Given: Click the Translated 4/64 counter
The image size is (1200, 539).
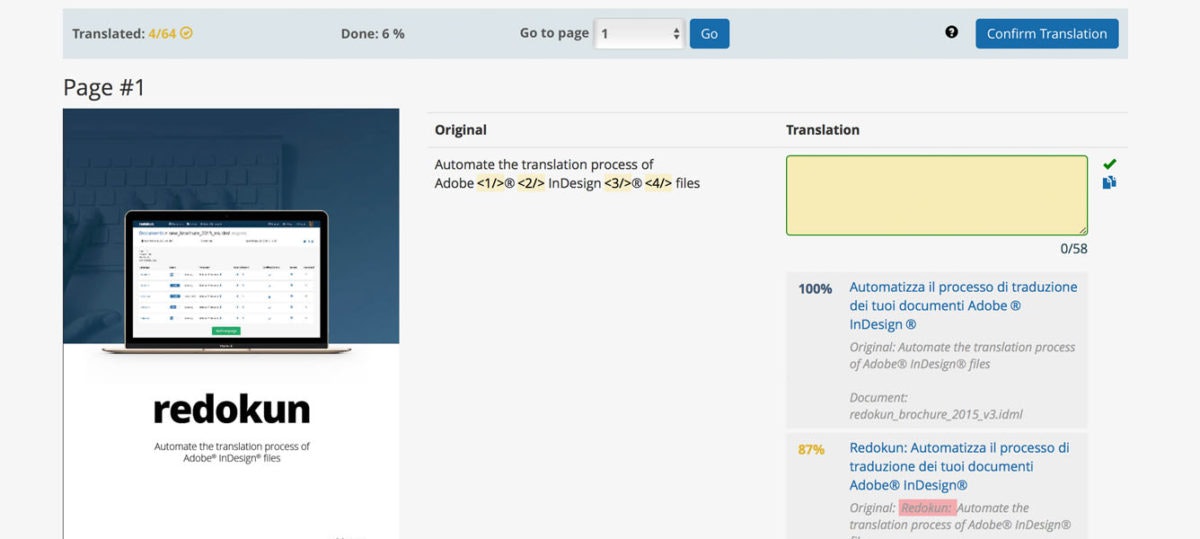Looking at the screenshot, I should click(x=132, y=33).
